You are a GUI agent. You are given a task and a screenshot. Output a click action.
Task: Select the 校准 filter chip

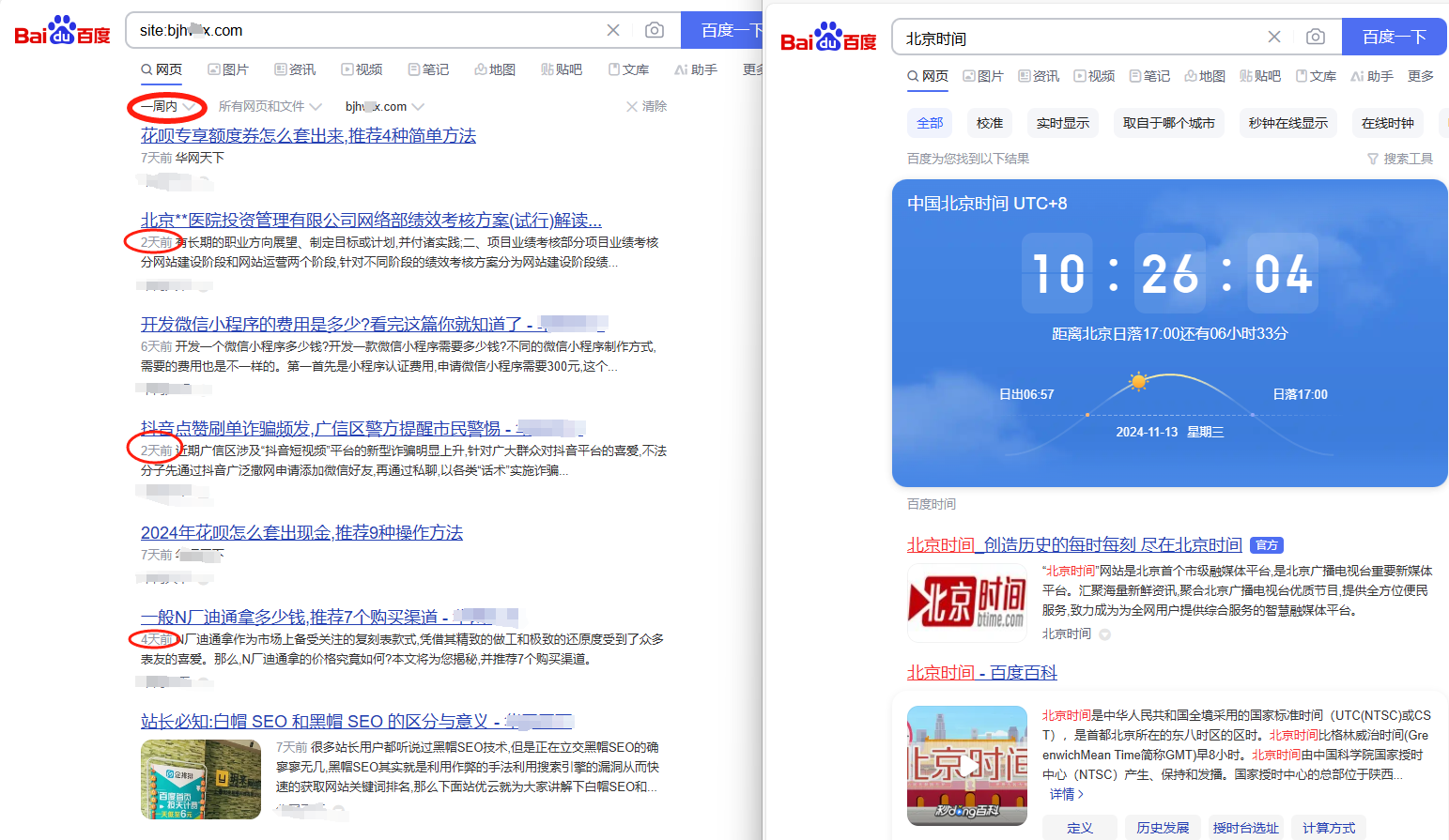pos(990,123)
